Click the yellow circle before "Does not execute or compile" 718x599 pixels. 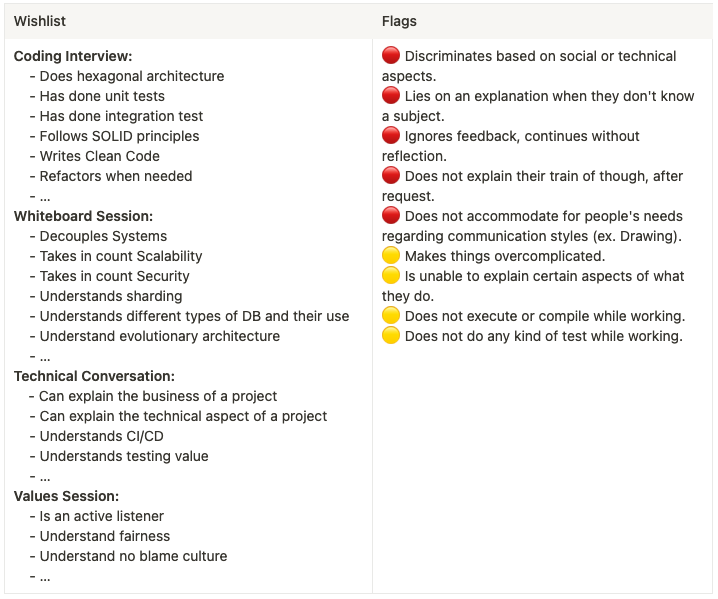click(x=391, y=316)
